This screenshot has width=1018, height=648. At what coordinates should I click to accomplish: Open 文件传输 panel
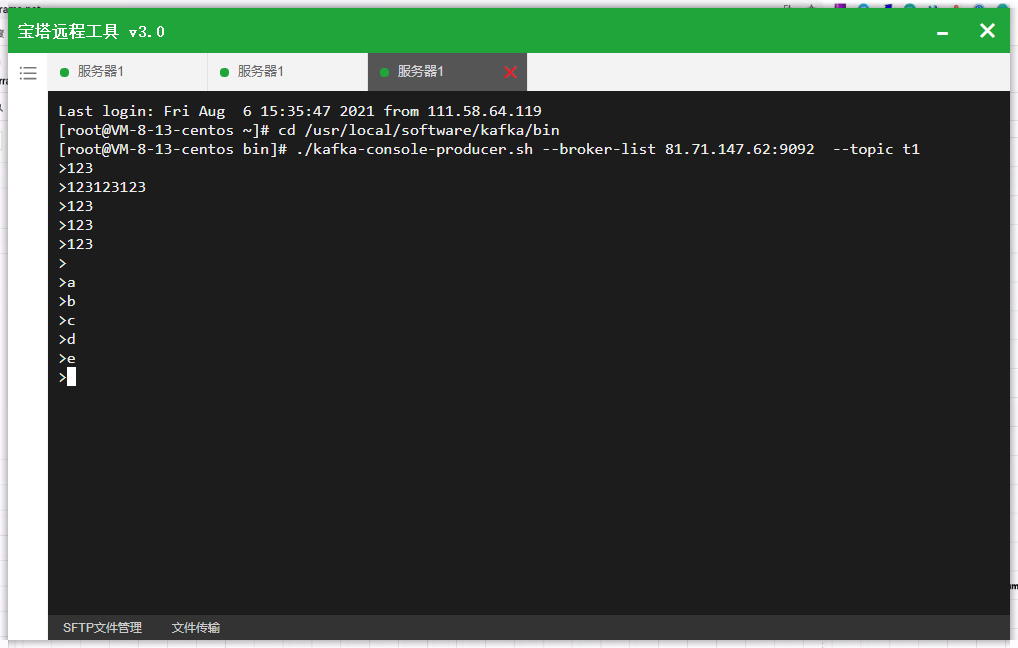(x=195, y=628)
